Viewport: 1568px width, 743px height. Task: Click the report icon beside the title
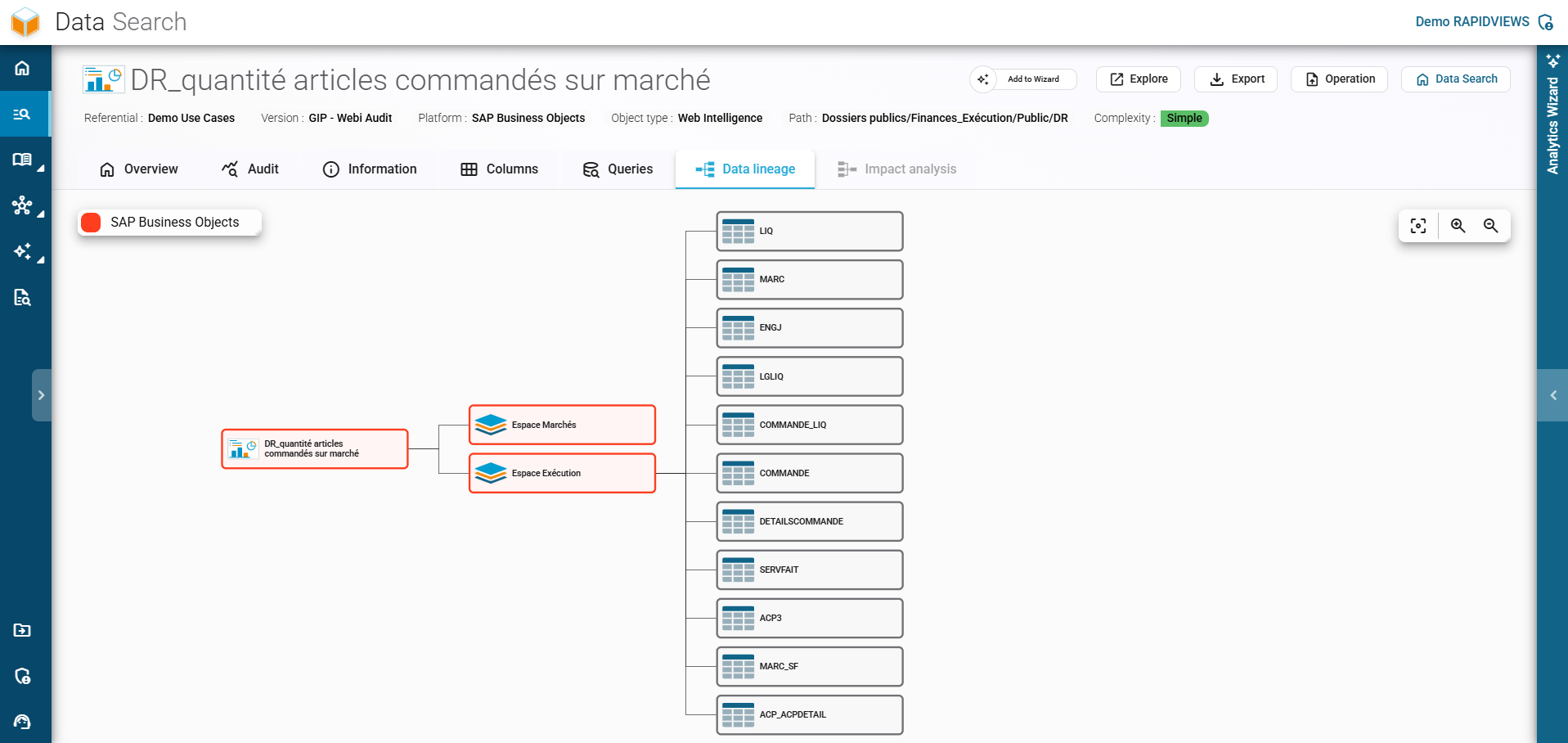pos(103,79)
